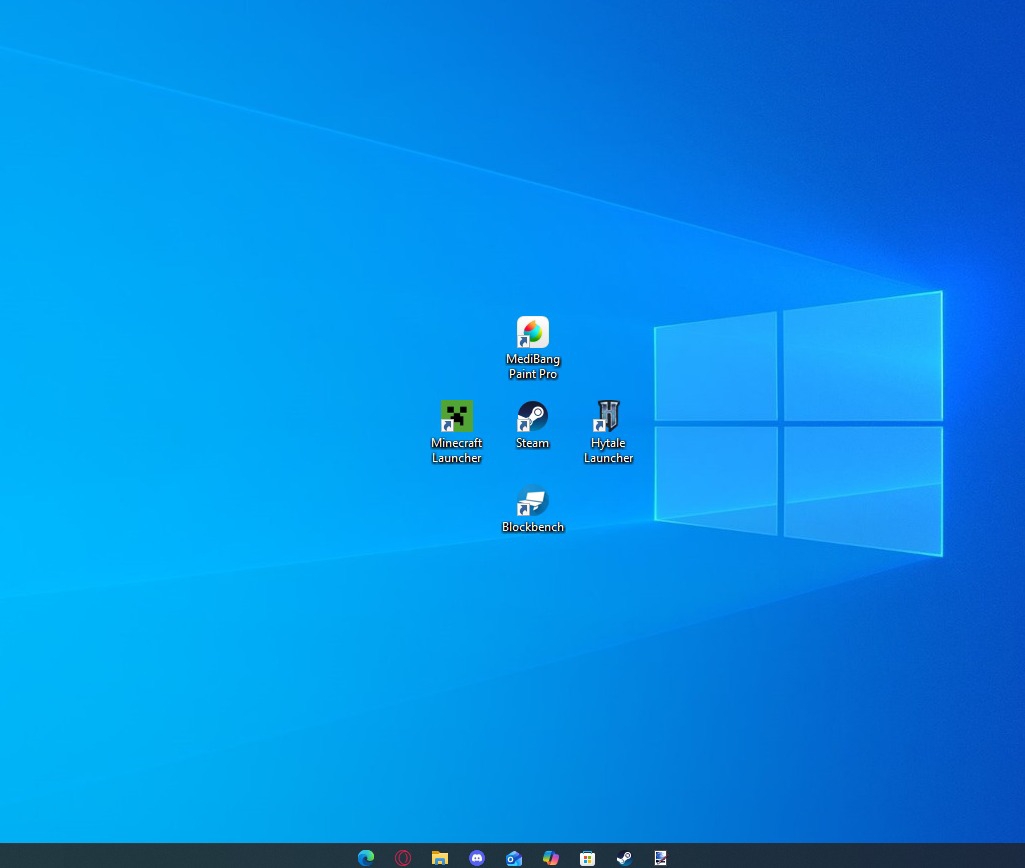The height and width of the screenshot is (868, 1025).
Task: Select the MediBang Paint Pro desktop shortcut icon
Action: tap(533, 332)
